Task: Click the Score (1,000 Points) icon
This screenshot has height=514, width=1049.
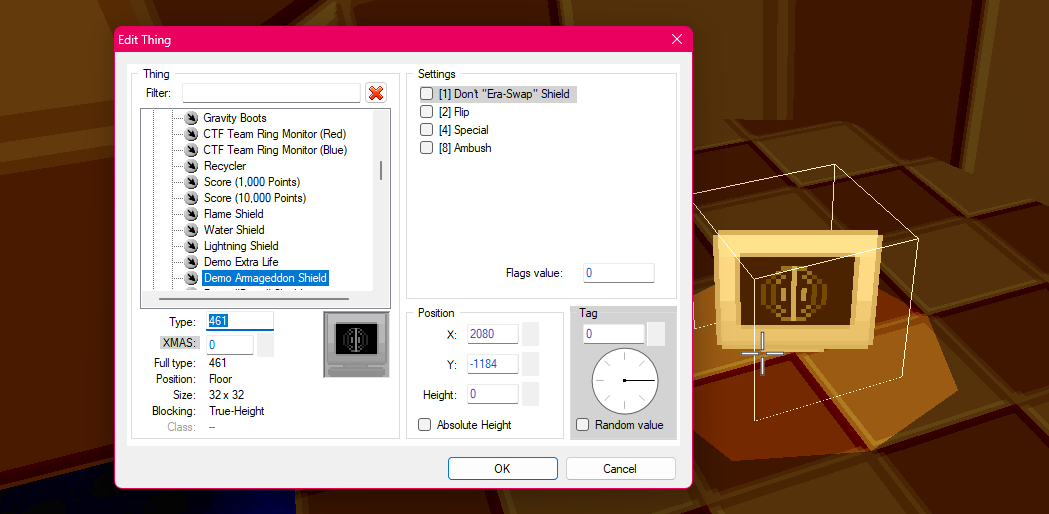Action: coord(192,182)
